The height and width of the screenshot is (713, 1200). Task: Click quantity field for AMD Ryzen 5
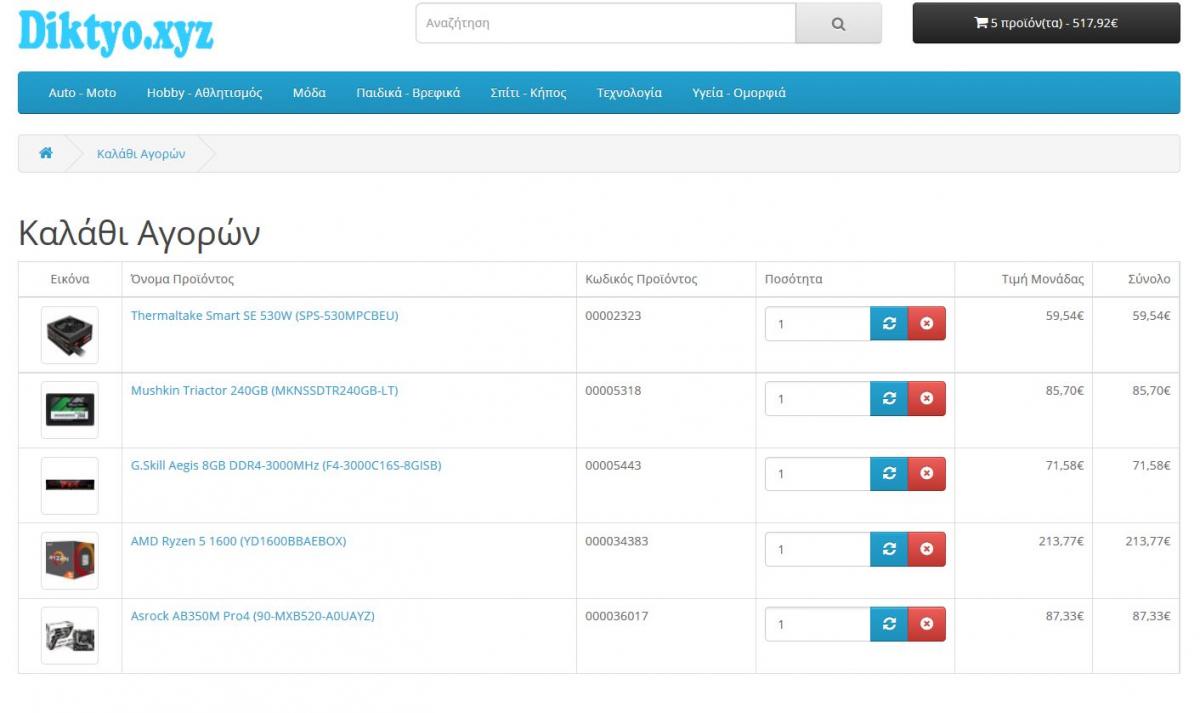click(818, 549)
